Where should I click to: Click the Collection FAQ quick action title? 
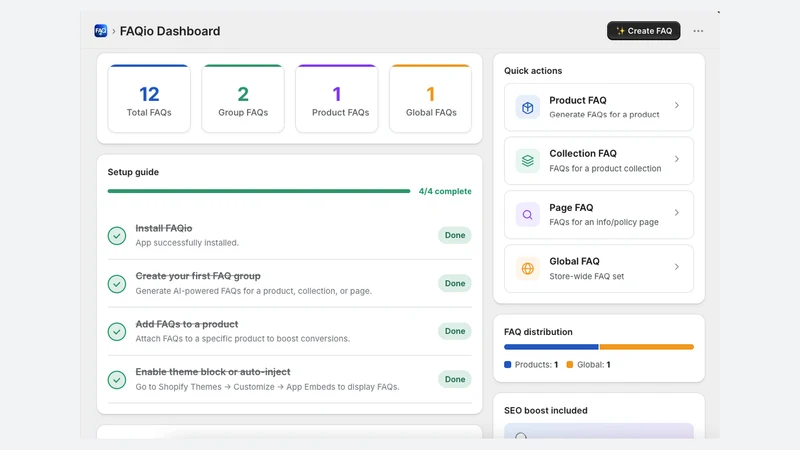click(583, 154)
